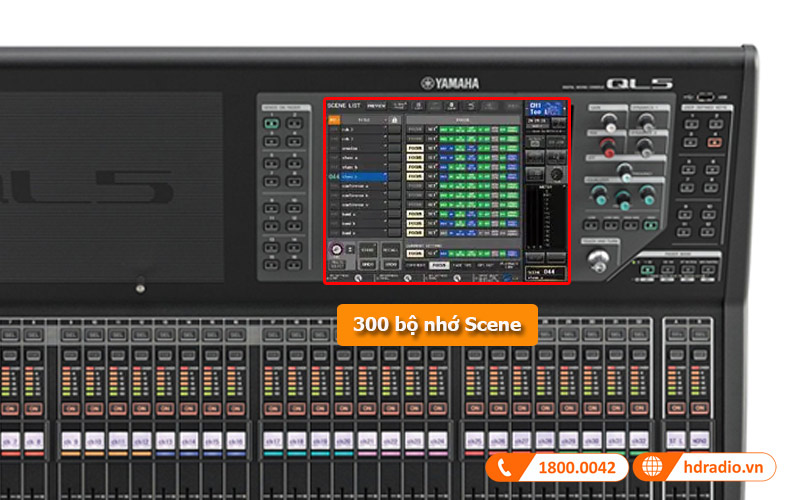Click the orange lit user defined key
Image resolution: width=800 pixels, height=500 pixels.
714,142
